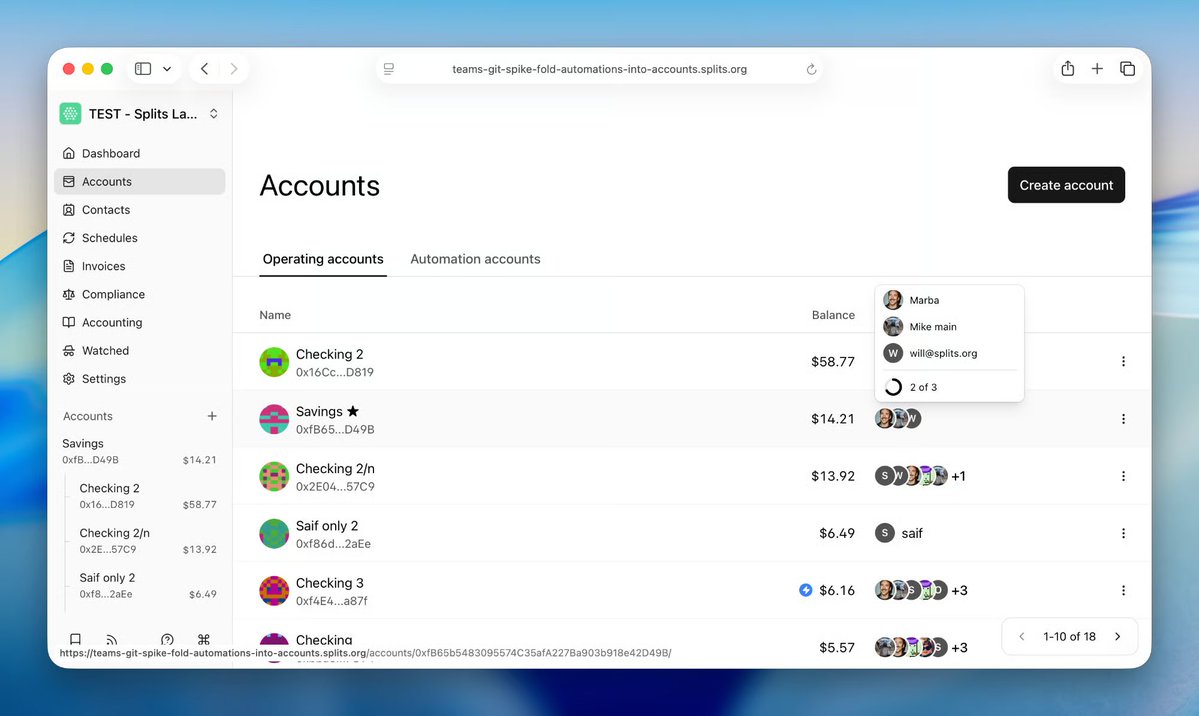Click the Checking 2/n signer avatars
Image resolution: width=1199 pixels, height=716 pixels.
[x=911, y=476]
